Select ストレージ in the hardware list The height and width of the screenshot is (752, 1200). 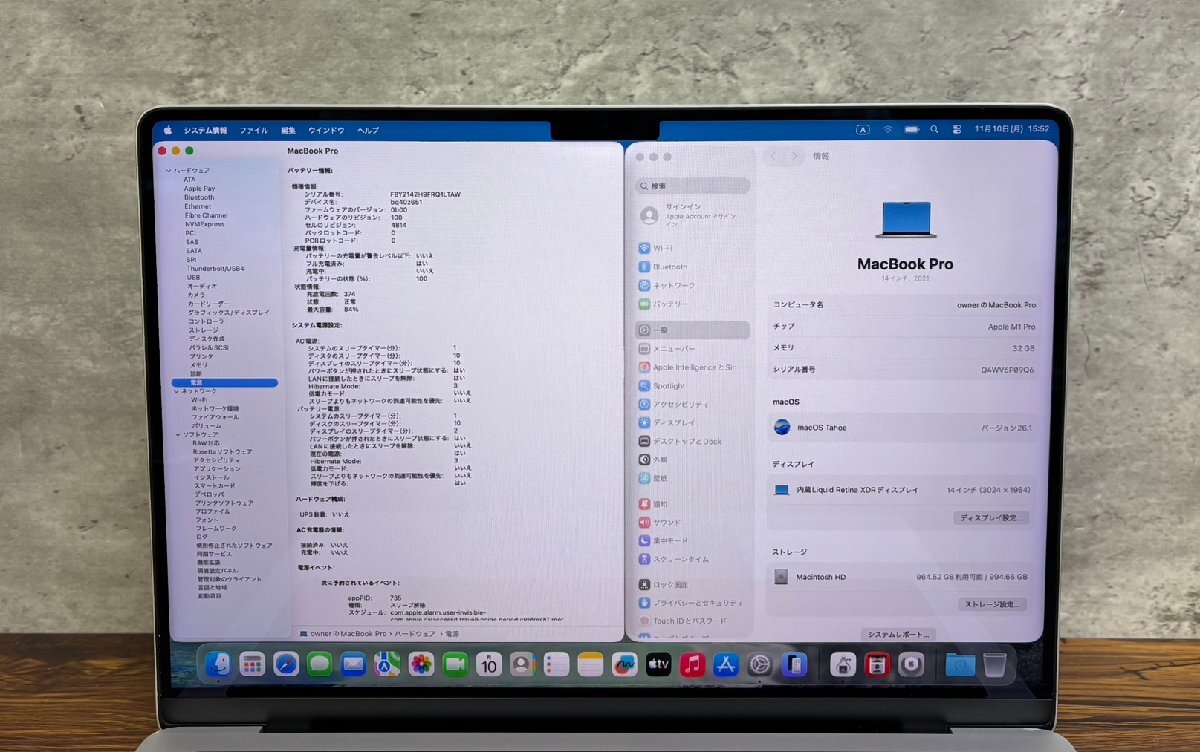[x=203, y=330]
